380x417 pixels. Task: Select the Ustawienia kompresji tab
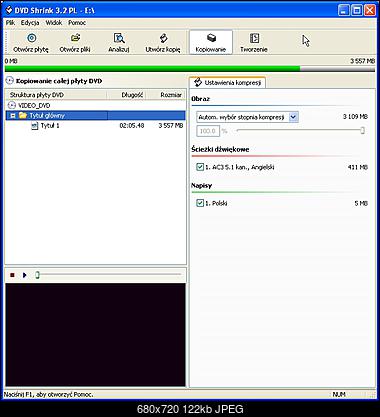click(228, 82)
